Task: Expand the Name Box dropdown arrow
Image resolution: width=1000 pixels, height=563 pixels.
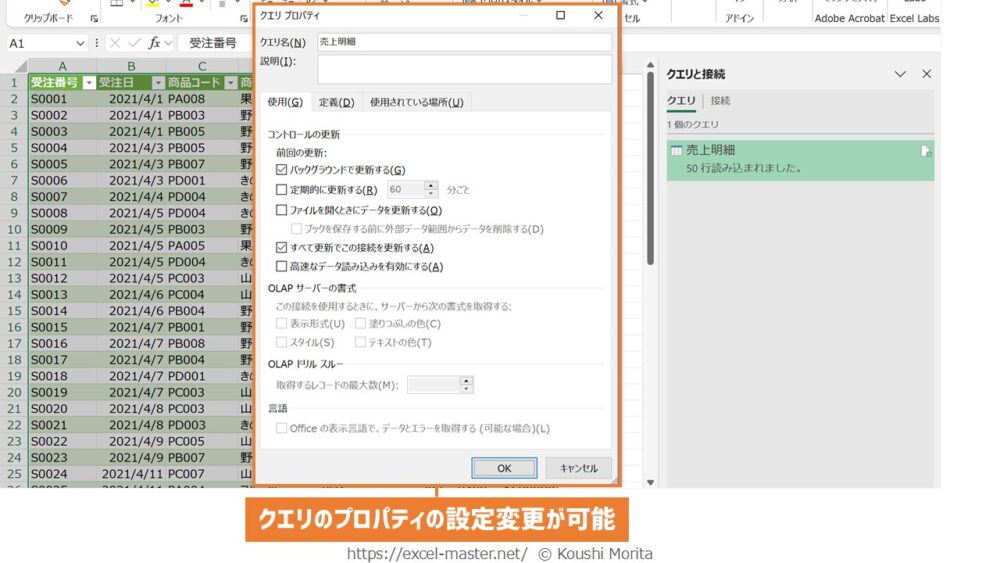Action: (80, 43)
